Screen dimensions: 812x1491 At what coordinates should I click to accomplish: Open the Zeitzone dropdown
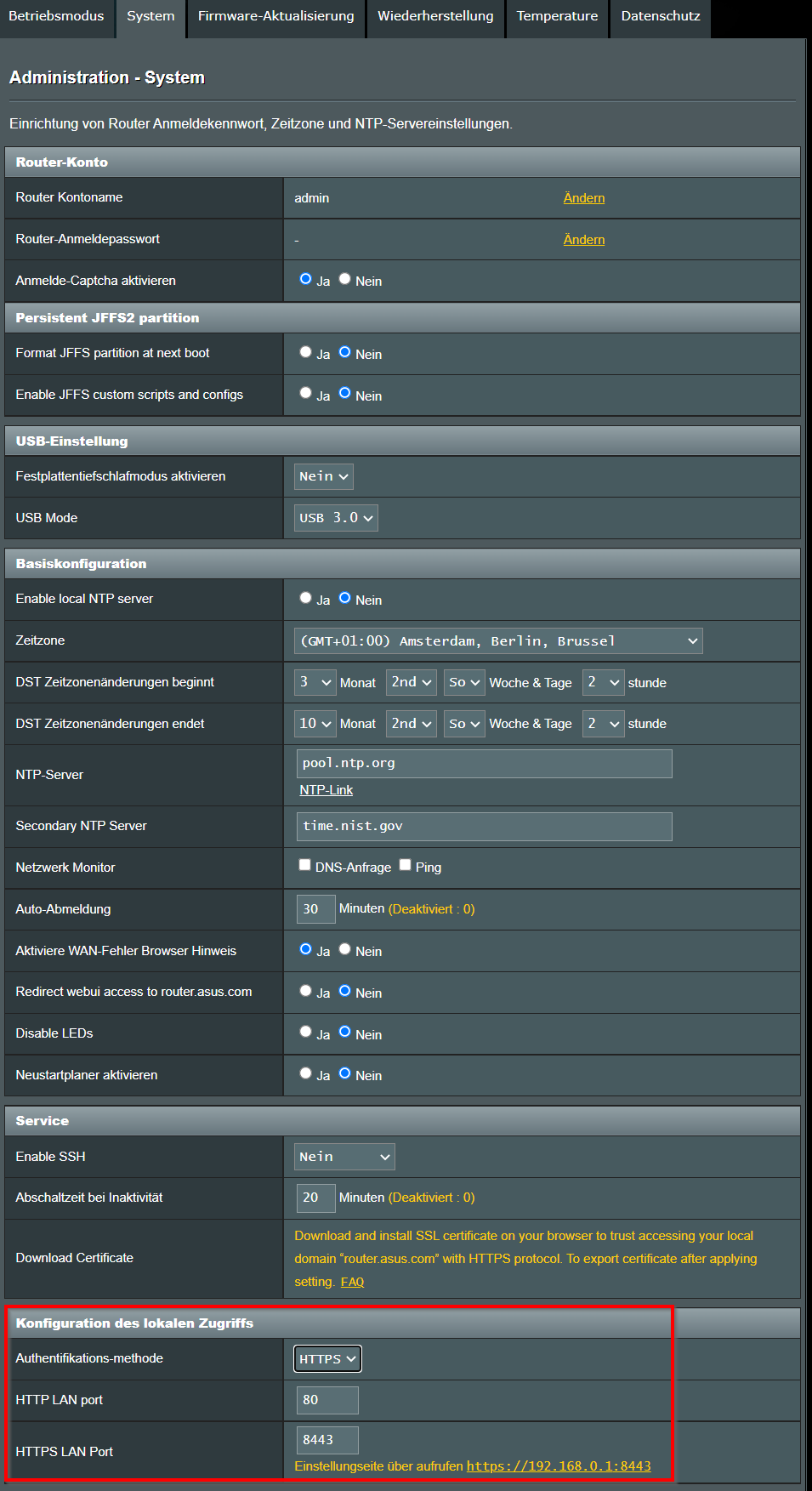(x=498, y=641)
